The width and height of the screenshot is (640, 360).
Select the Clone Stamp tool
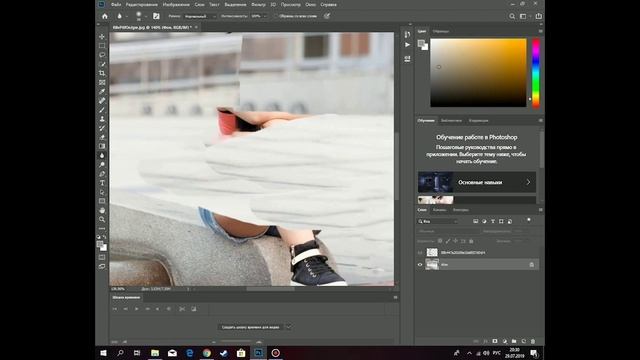(x=102, y=119)
